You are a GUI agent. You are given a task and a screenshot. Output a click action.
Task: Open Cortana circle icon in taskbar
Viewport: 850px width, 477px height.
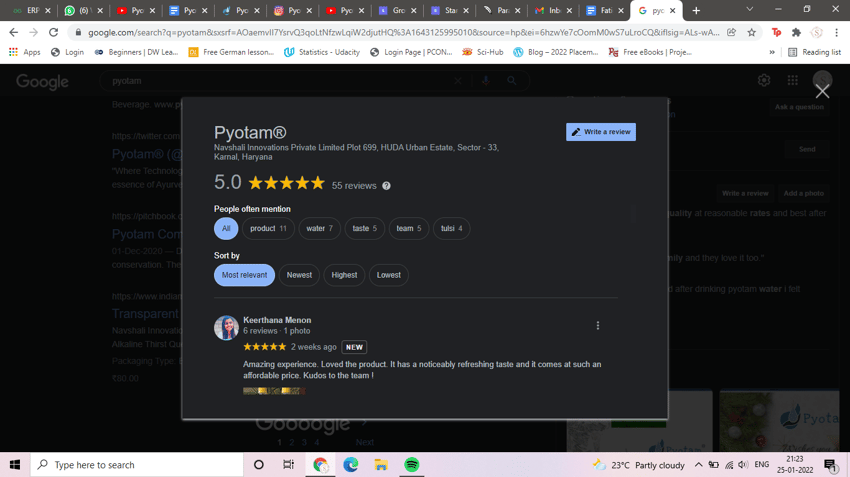pyautogui.click(x=259, y=465)
